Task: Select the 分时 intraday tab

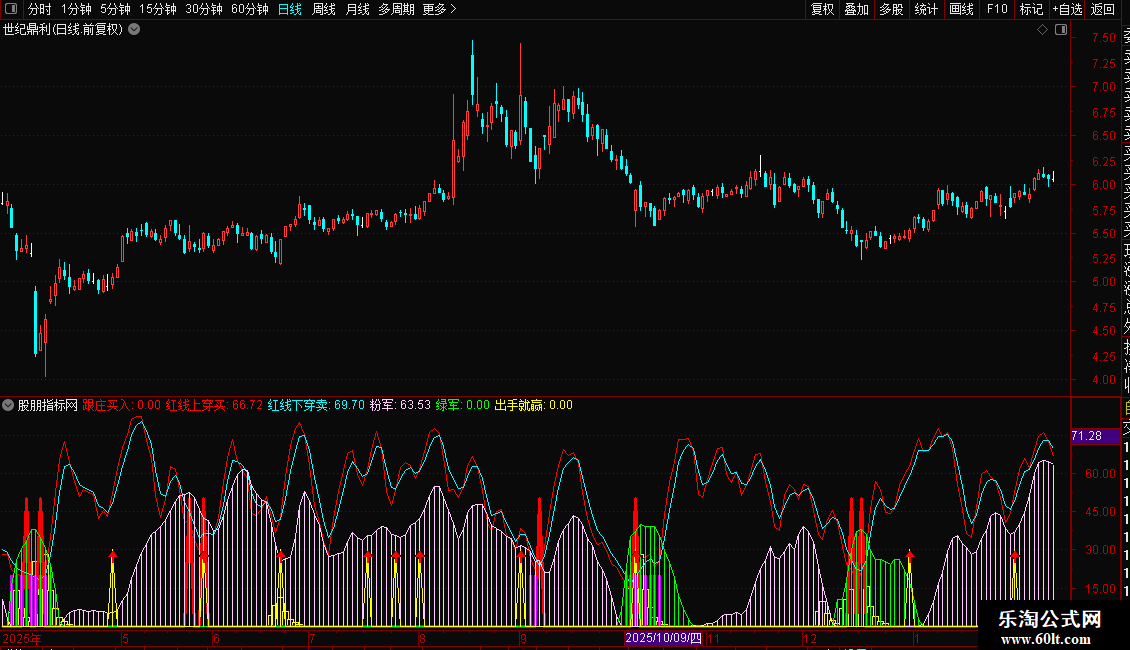Action: (39, 9)
